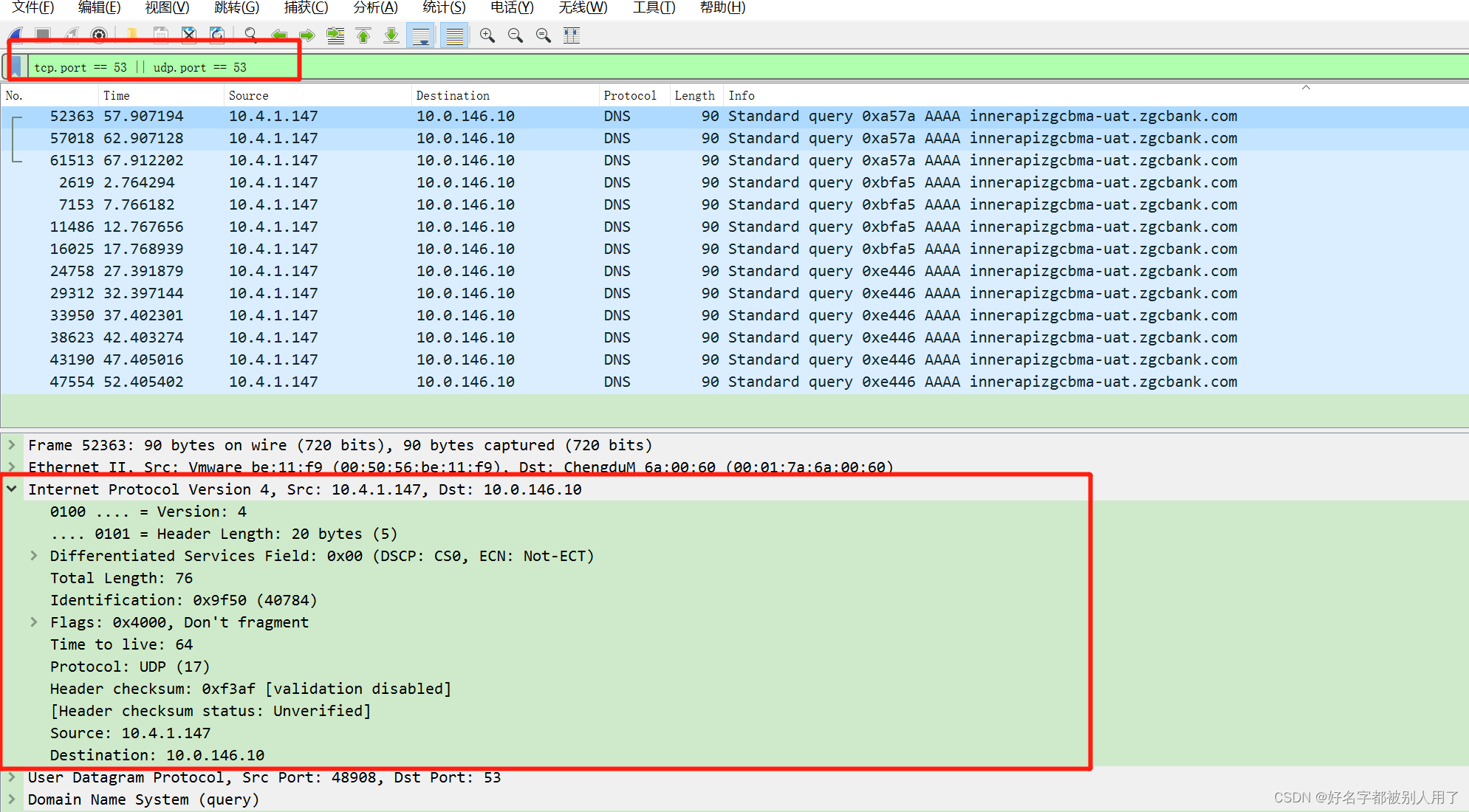Click the resize columns icon

(572, 35)
